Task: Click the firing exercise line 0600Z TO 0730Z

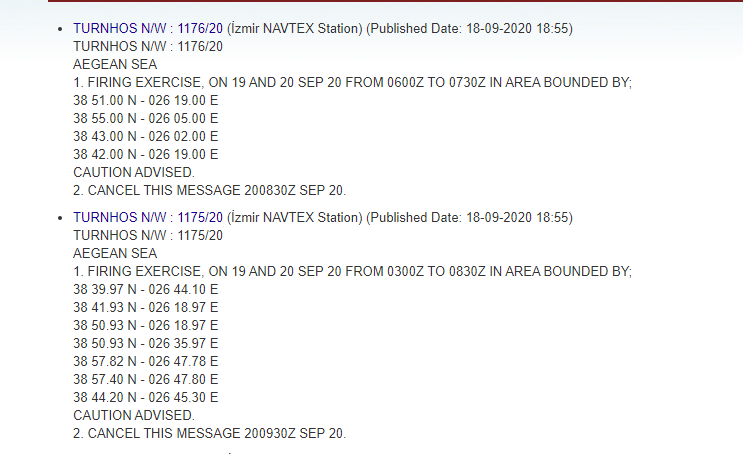Action: tap(353, 82)
